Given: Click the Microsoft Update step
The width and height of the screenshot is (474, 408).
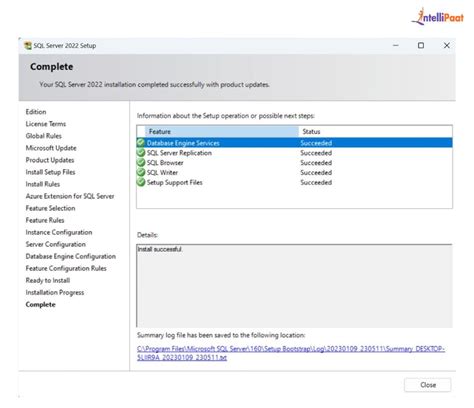Looking at the screenshot, I should [51, 148].
